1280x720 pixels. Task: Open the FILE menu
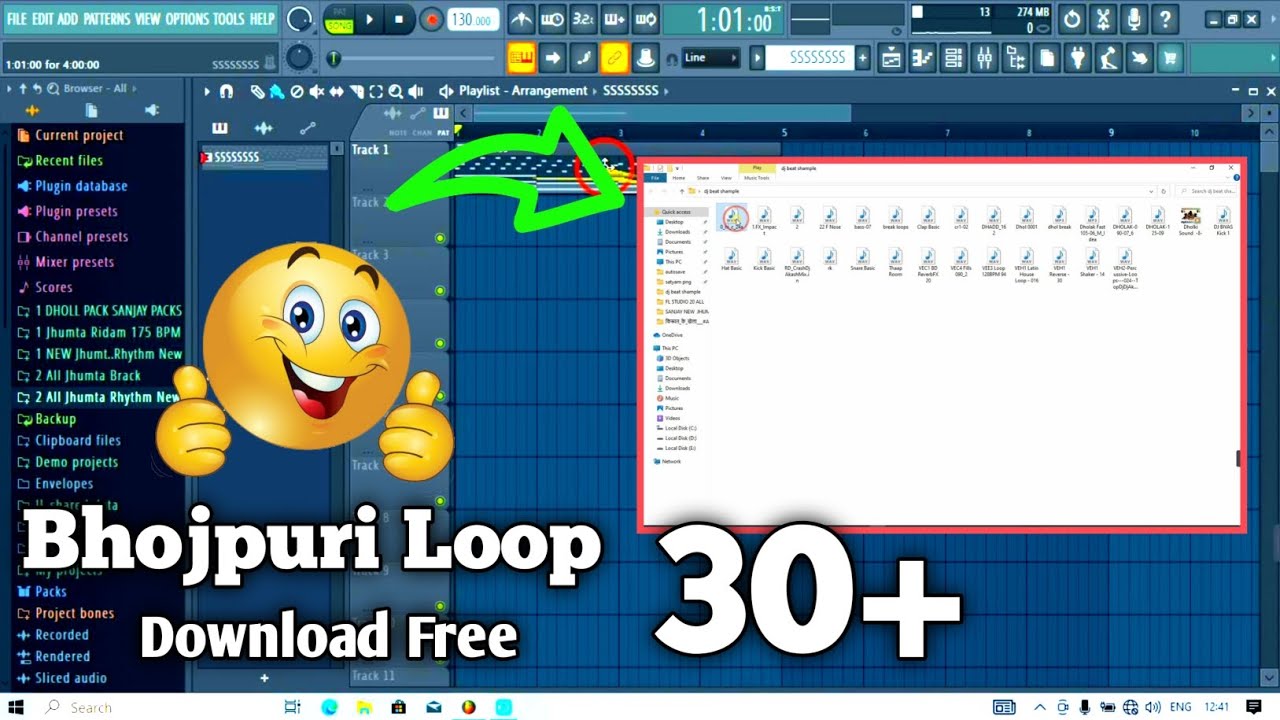(17, 19)
